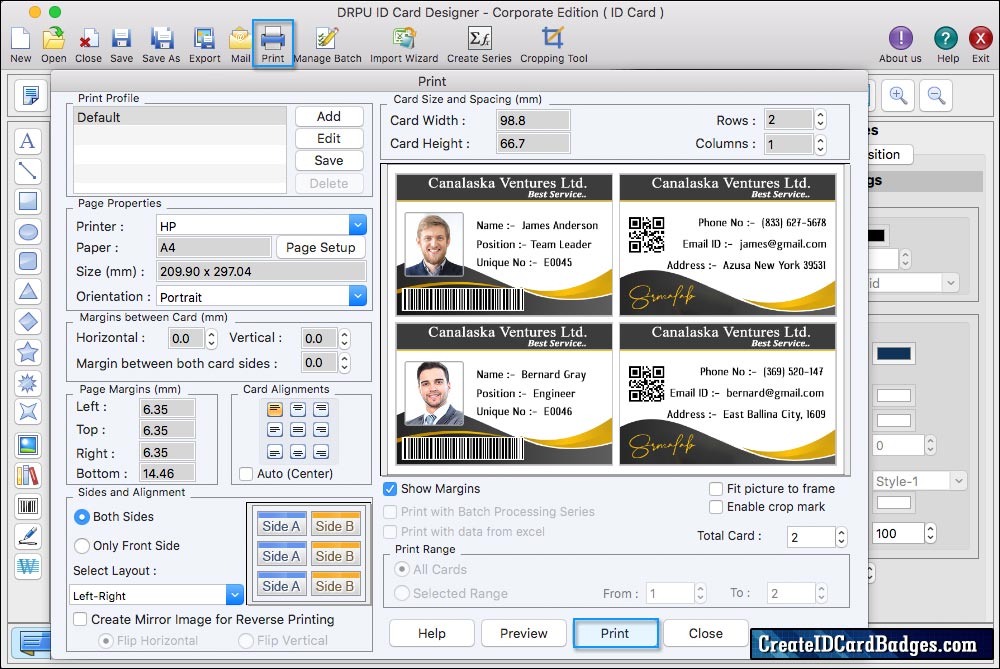This screenshot has width=1000, height=669.
Task: Click the Exit icon
Action: coord(980,44)
